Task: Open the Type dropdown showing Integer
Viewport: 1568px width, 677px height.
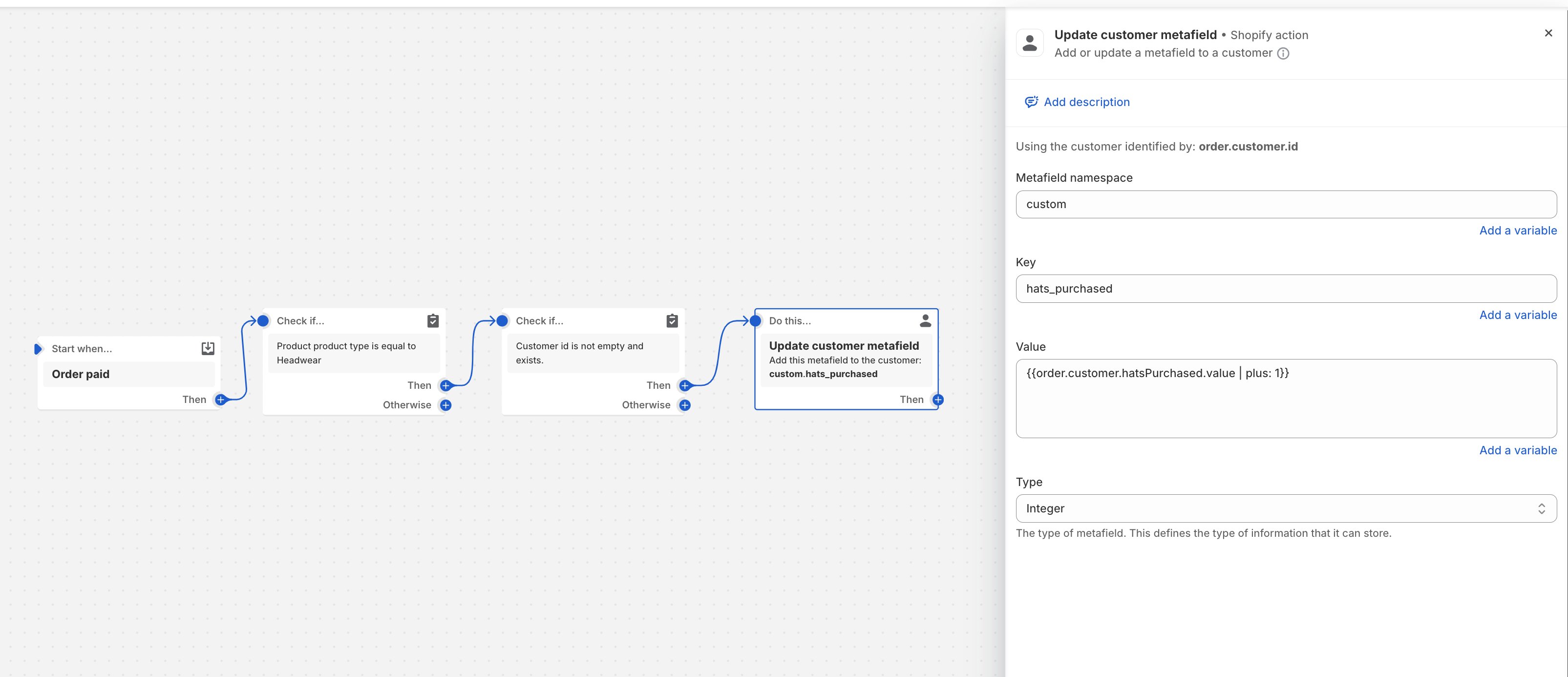Action: [1286, 508]
